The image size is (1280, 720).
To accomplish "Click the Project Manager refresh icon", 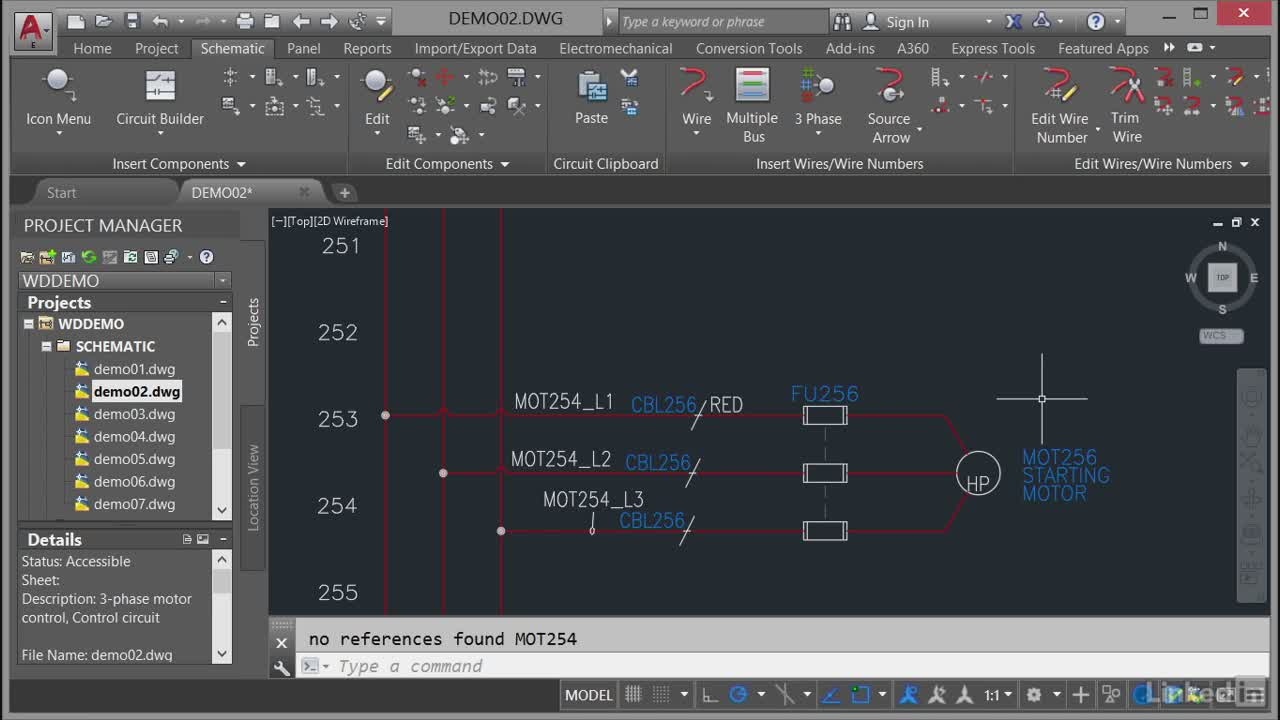I will tap(89, 257).
